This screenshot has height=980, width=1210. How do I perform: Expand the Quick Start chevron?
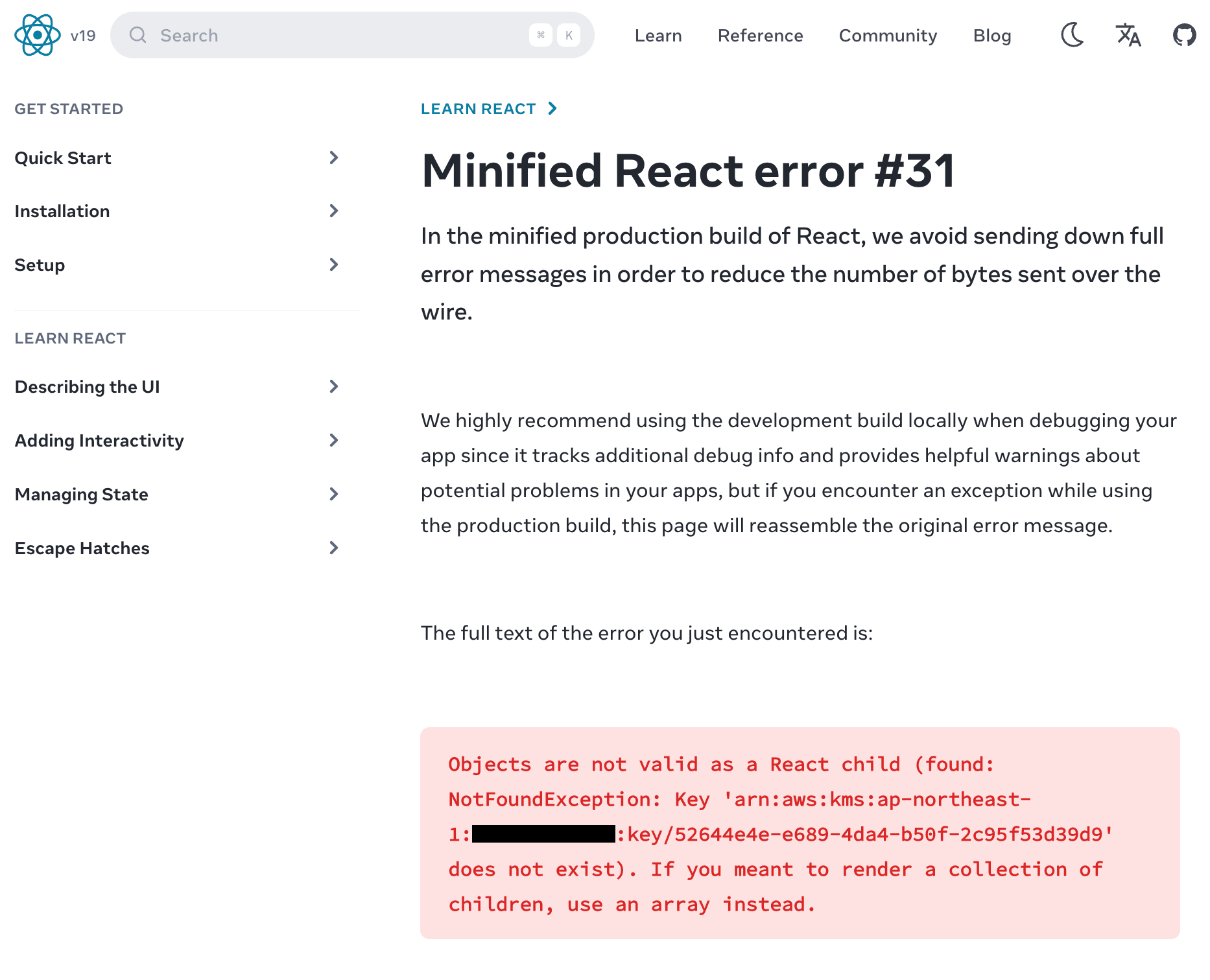point(334,157)
